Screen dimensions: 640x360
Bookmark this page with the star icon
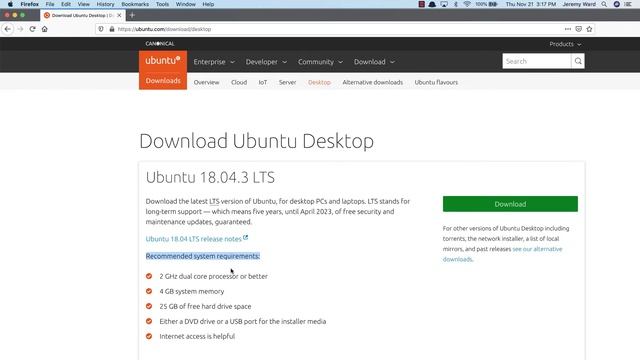pos(589,29)
